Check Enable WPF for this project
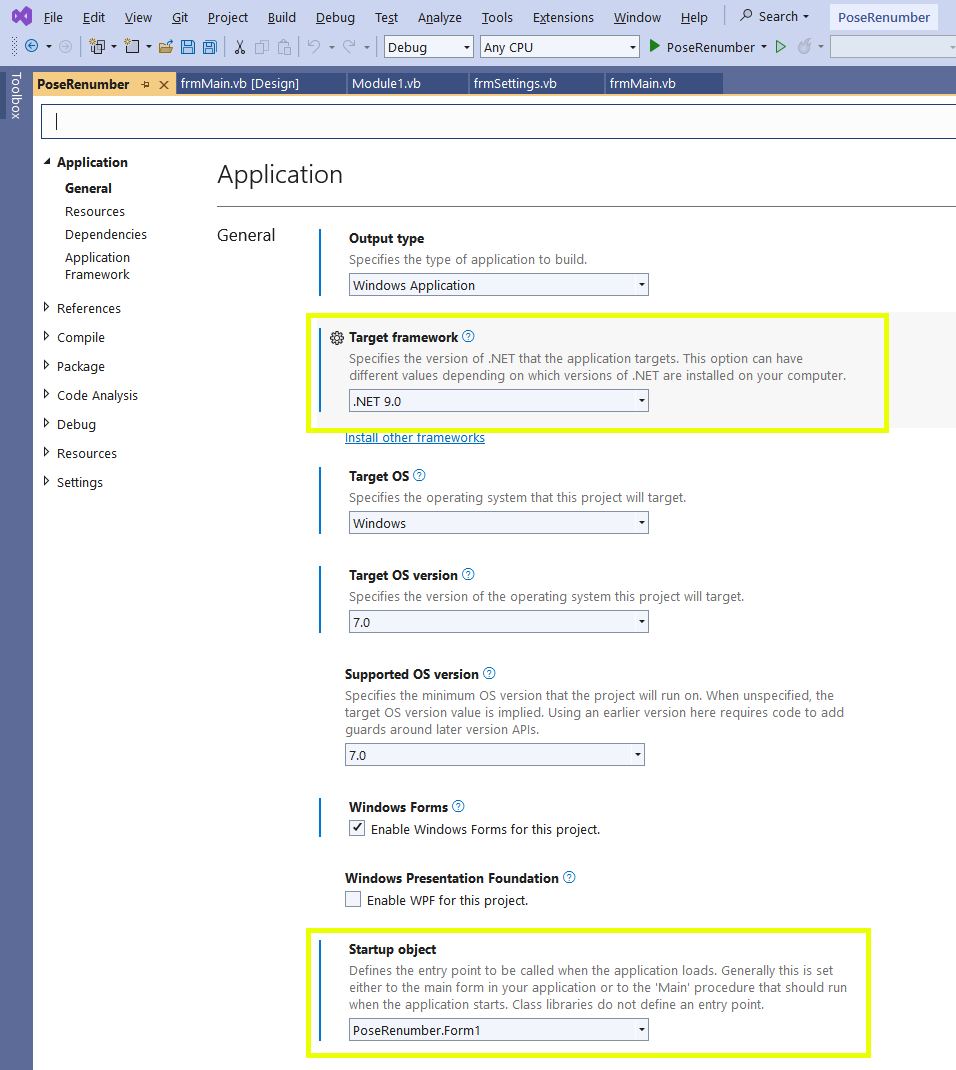The image size is (956, 1070). (x=353, y=899)
